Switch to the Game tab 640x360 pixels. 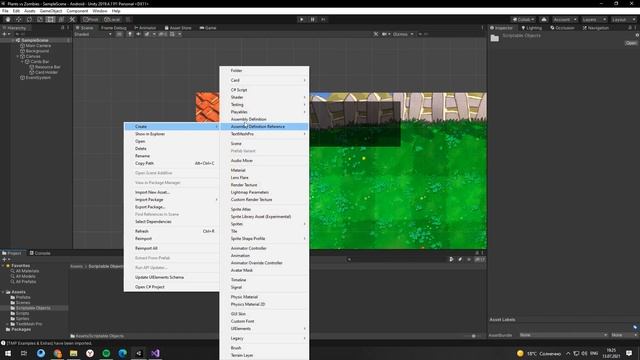point(208,28)
